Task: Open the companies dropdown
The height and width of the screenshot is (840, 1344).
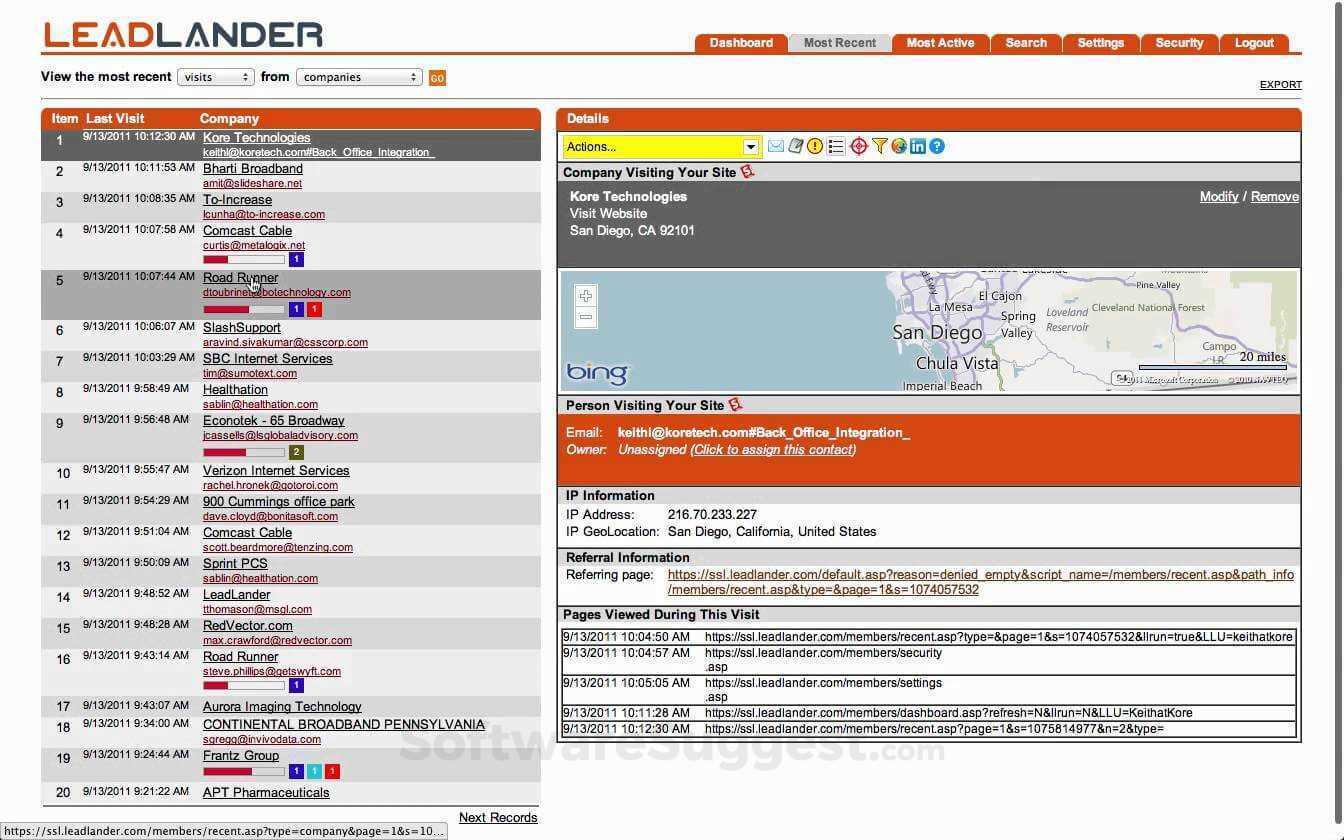Action: (359, 76)
